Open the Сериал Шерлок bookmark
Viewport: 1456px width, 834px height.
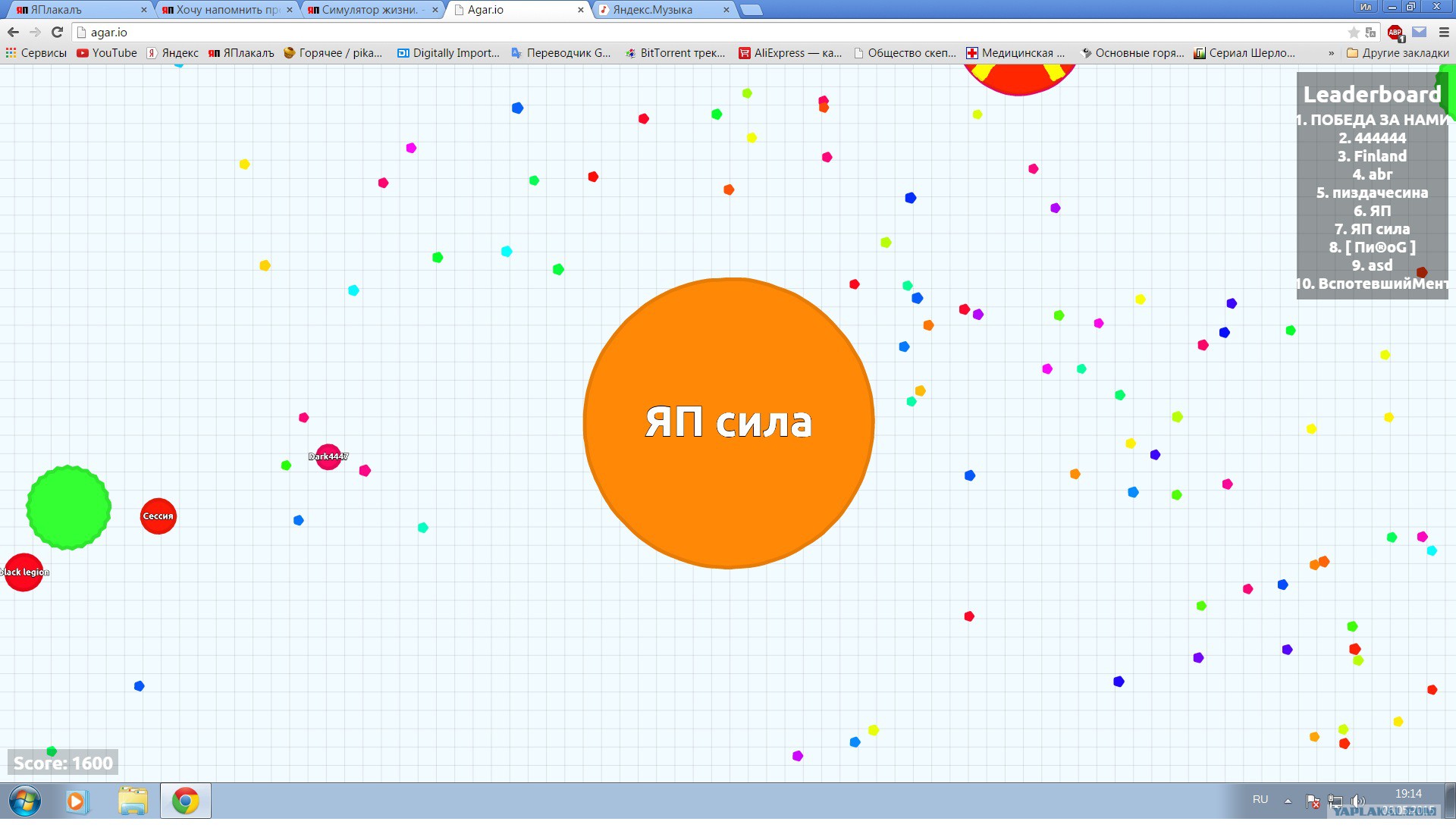1244,53
